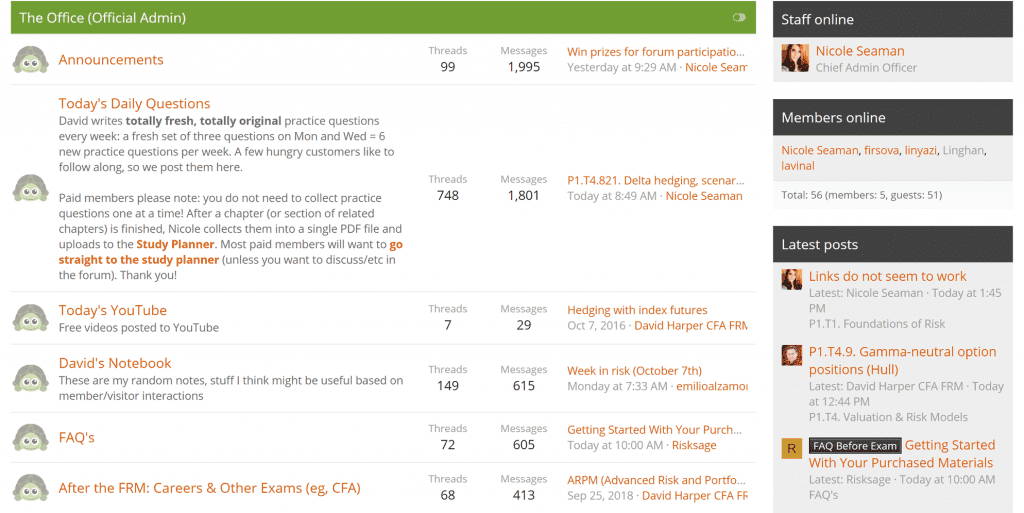Open the Announcements forum

coord(111,59)
